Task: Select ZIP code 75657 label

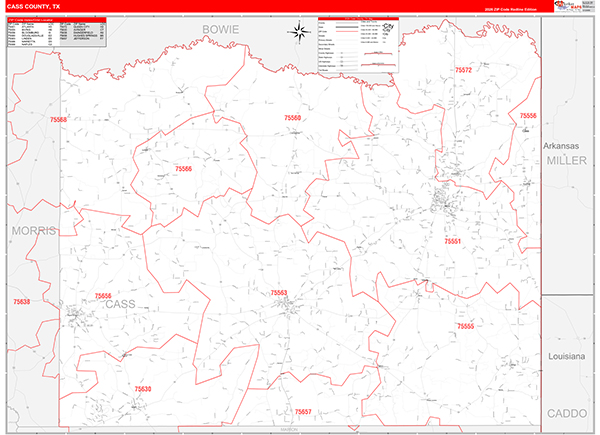Action: tap(303, 412)
